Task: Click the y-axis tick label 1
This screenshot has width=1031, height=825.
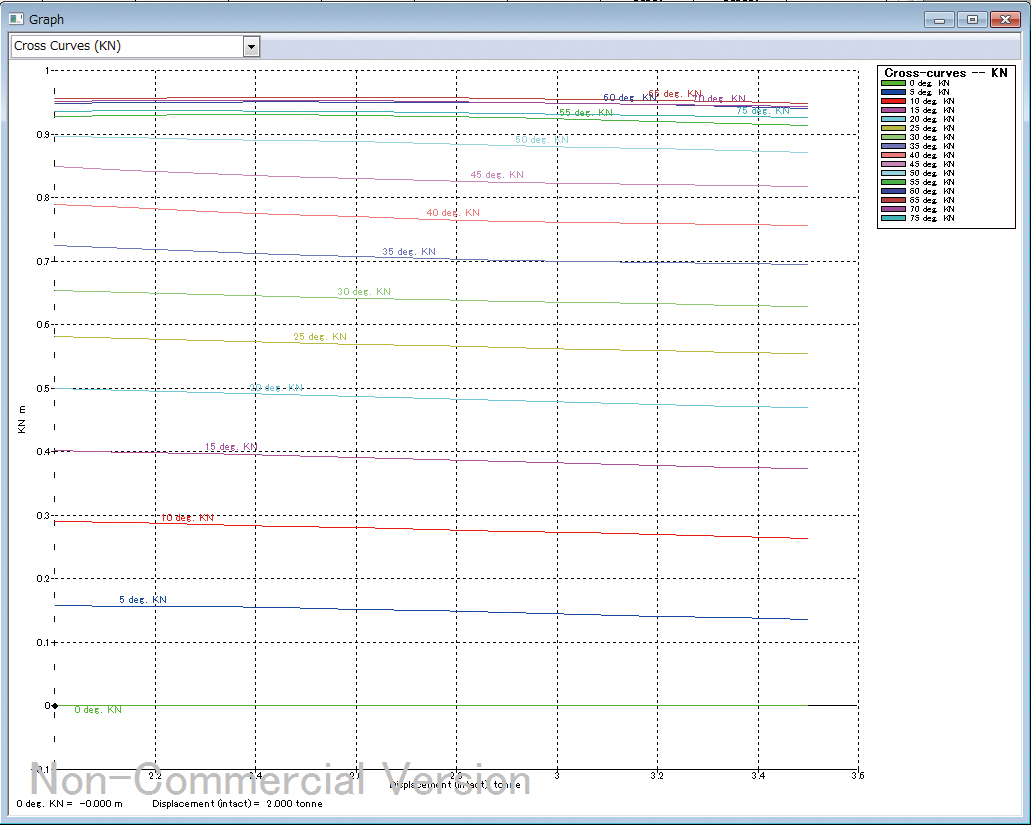Action: pos(47,70)
